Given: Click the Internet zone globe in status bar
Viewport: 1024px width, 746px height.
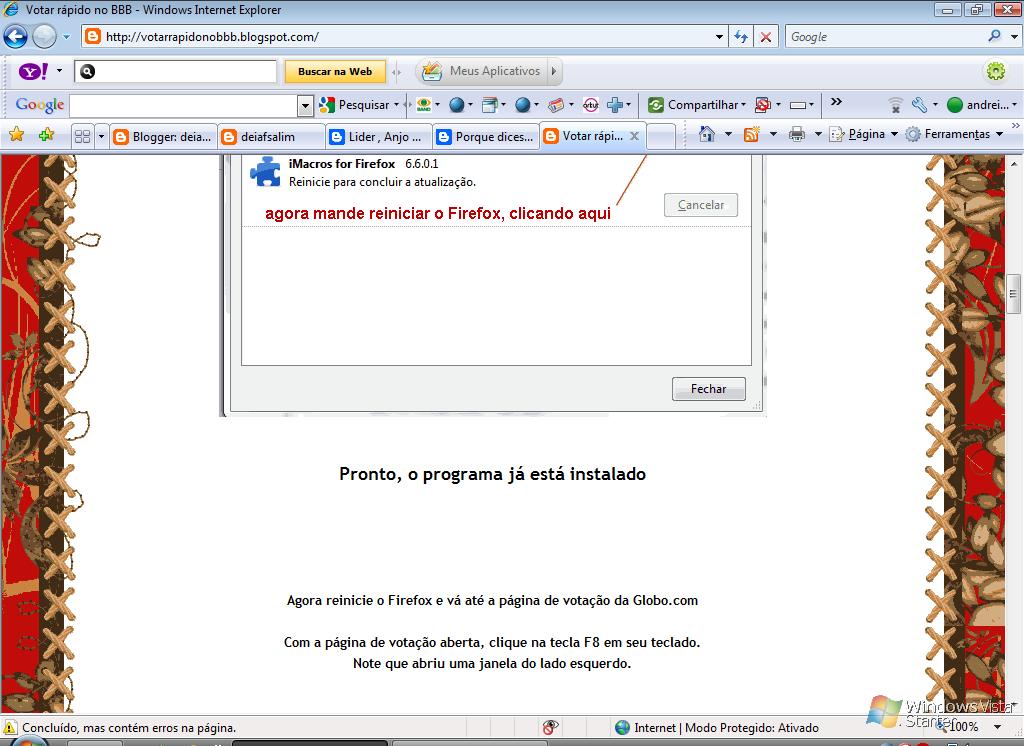Looking at the screenshot, I should (622, 727).
